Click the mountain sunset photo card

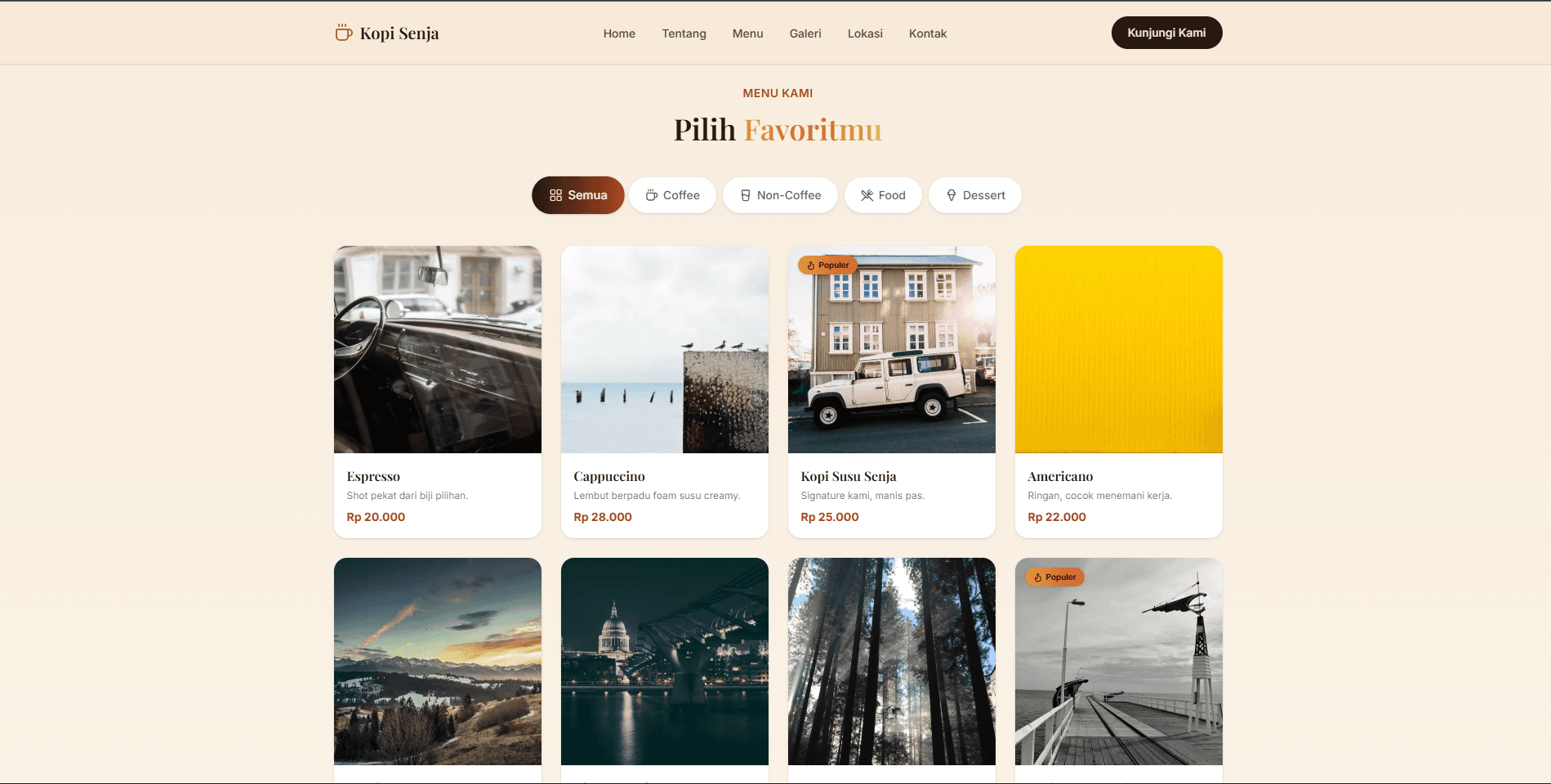tap(438, 661)
